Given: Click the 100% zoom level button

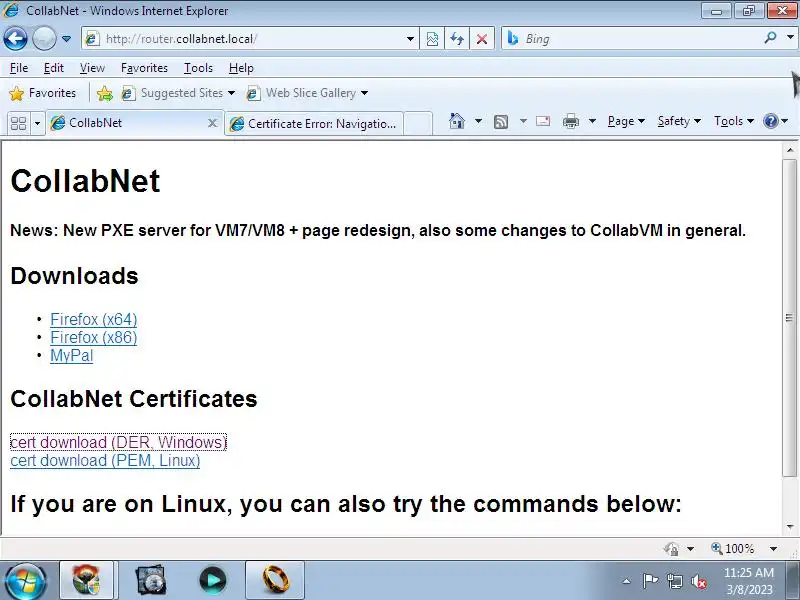Looking at the screenshot, I should [733, 548].
